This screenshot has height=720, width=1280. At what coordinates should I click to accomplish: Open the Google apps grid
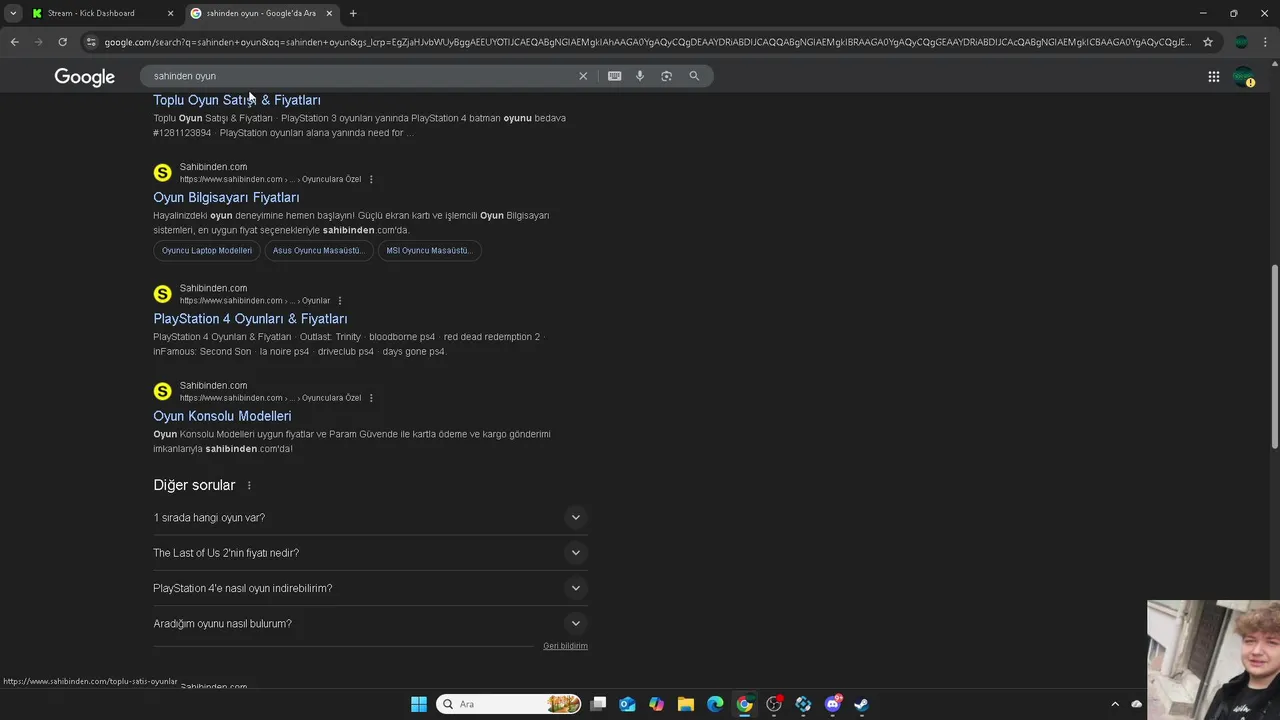coord(1213,77)
